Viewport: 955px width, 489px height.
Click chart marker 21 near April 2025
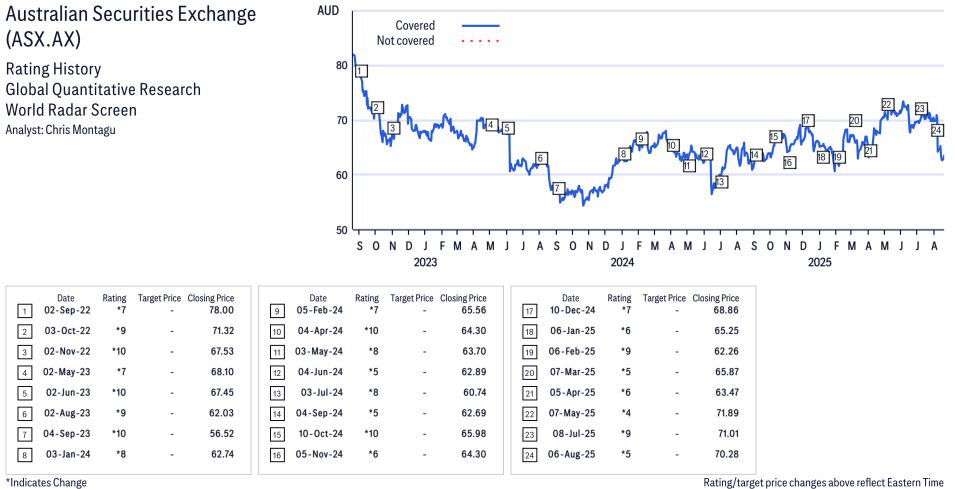pyautogui.click(x=870, y=150)
